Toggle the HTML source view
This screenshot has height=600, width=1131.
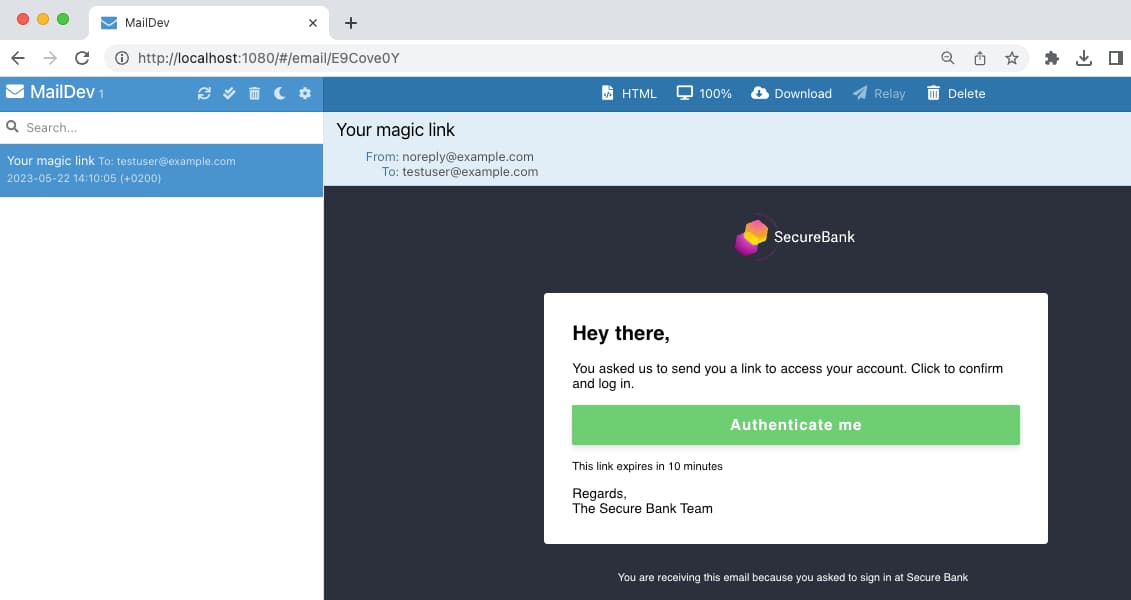pyautogui.click(x=609, y=93)
